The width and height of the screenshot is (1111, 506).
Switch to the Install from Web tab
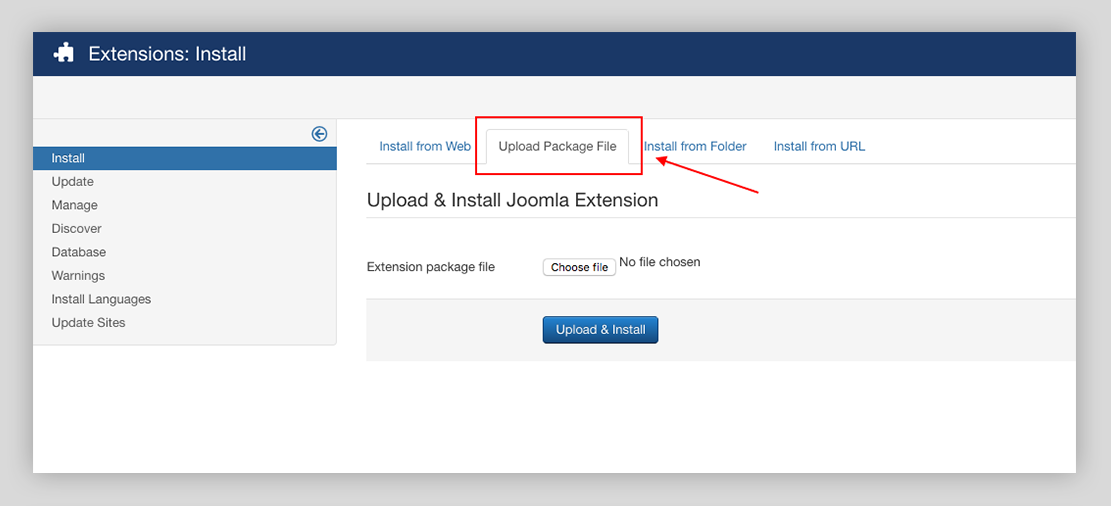[425, 146]
